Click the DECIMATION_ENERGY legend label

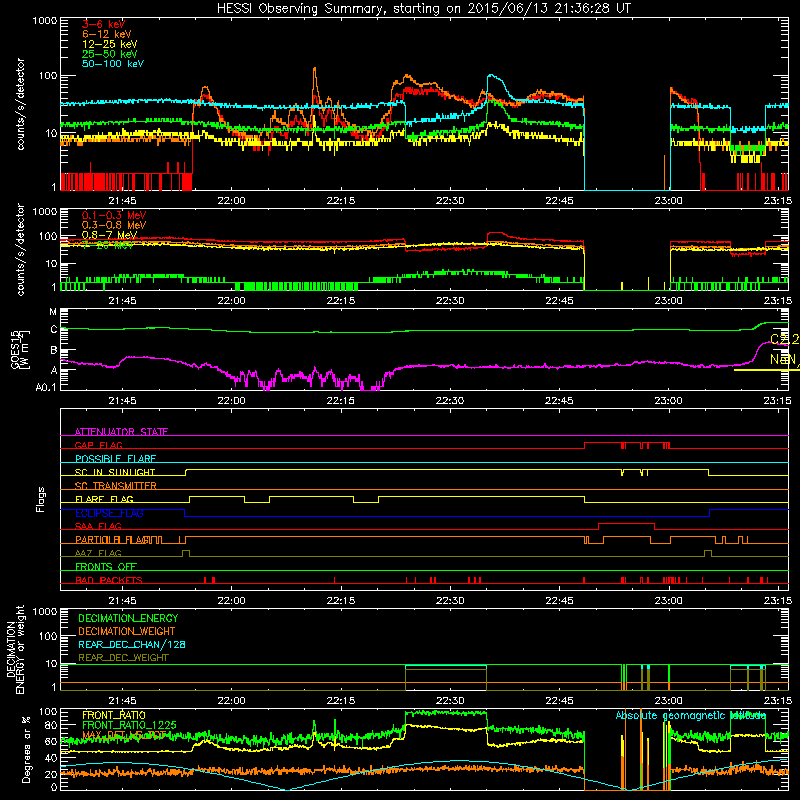coord(128,618)
